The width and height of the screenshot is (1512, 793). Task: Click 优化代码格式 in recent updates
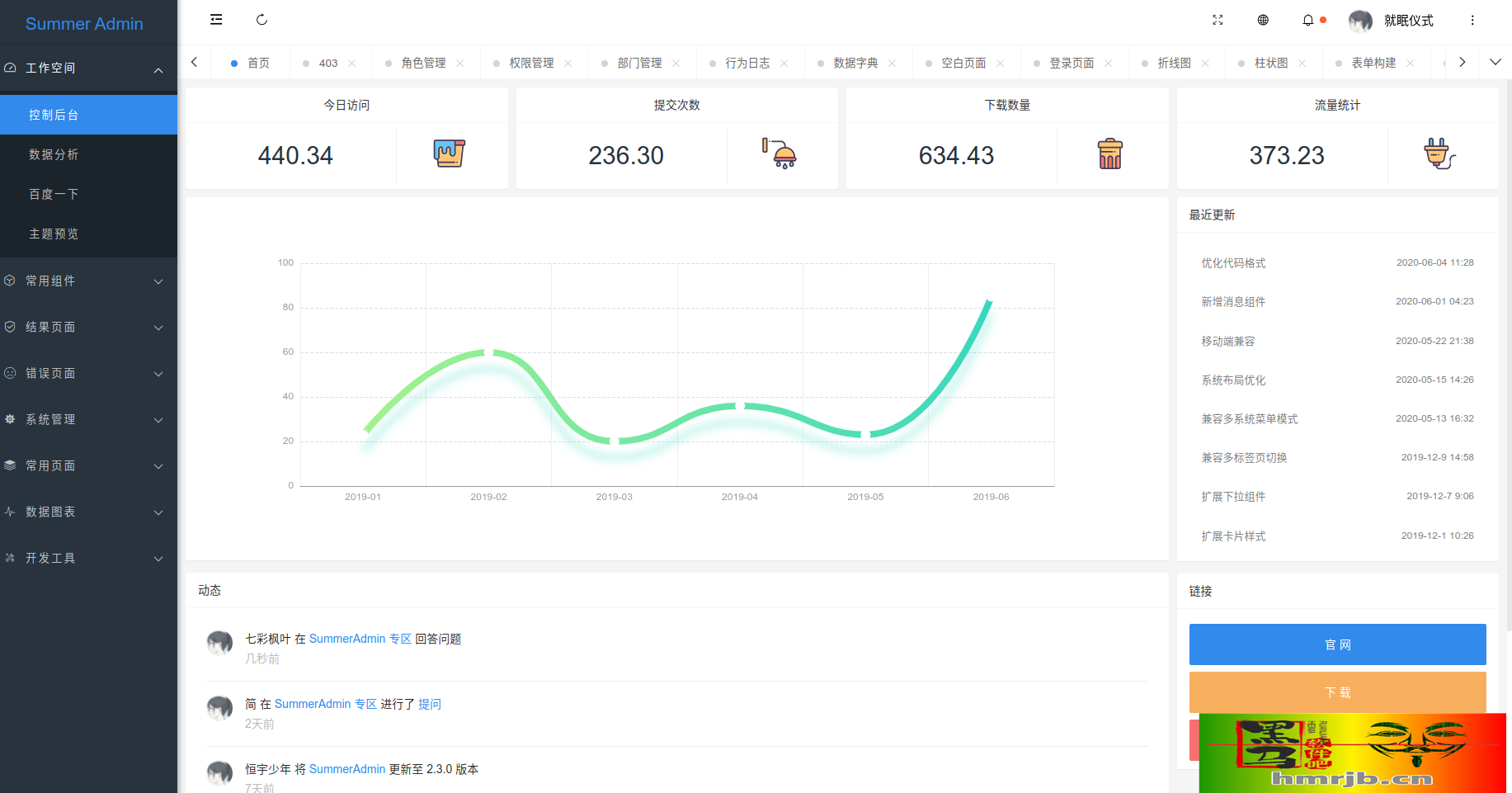(x=1233, y=262)
